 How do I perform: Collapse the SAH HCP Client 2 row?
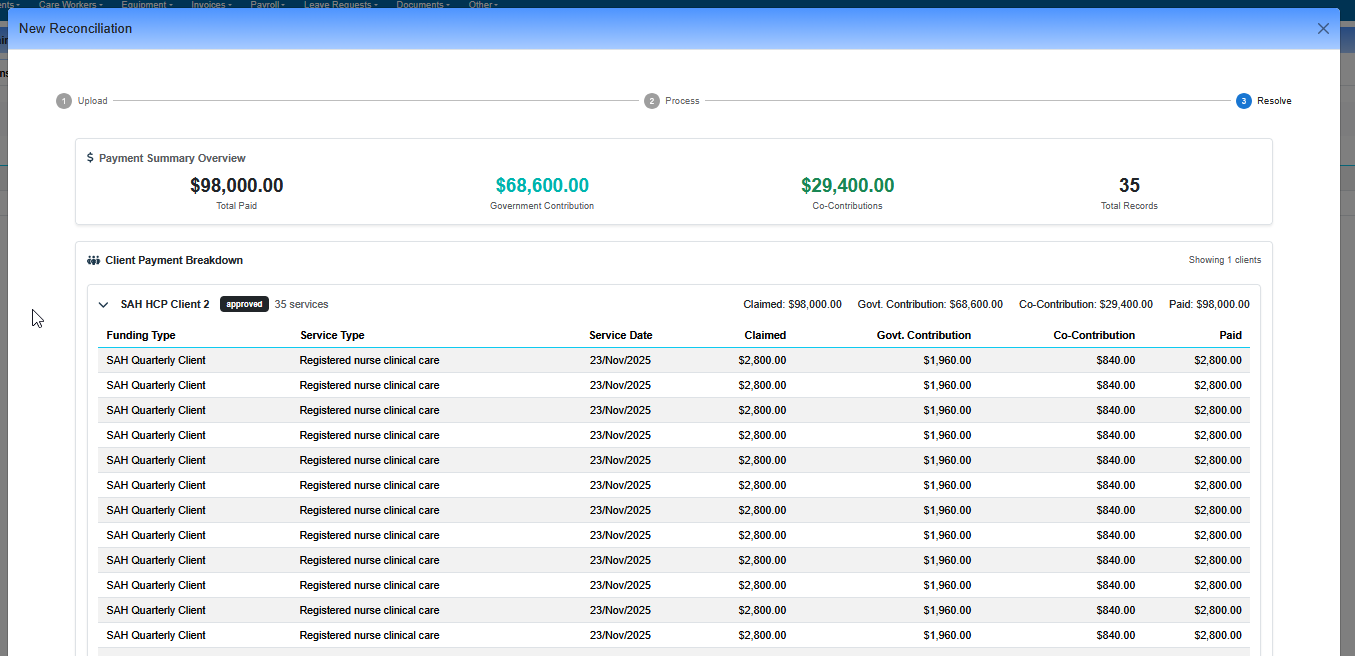(x=103, y=305)
